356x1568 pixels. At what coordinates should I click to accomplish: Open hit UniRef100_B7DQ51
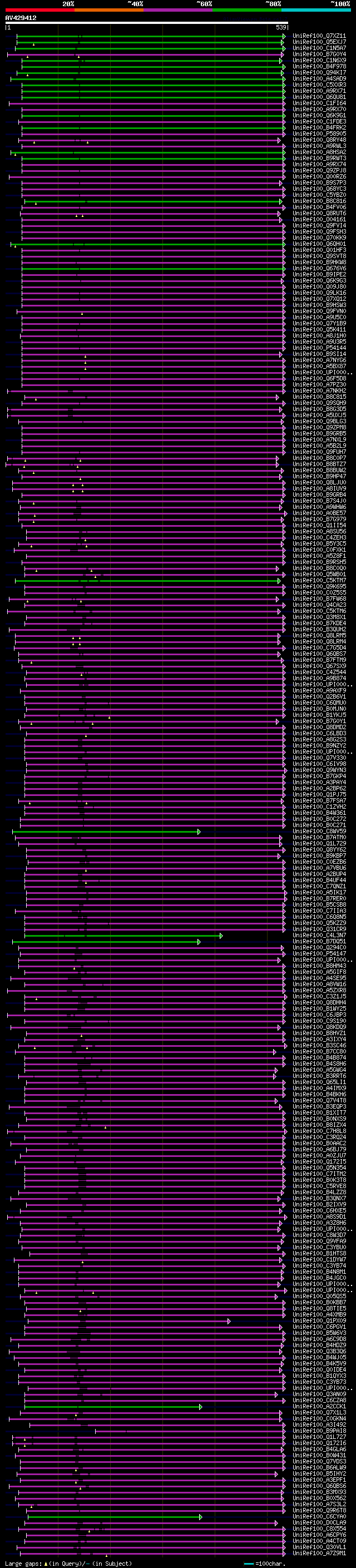(319, 941)
